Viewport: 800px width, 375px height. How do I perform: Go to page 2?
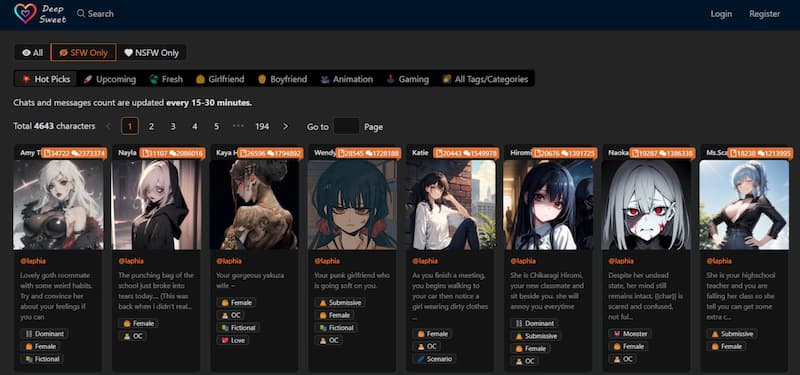[151, 127]
